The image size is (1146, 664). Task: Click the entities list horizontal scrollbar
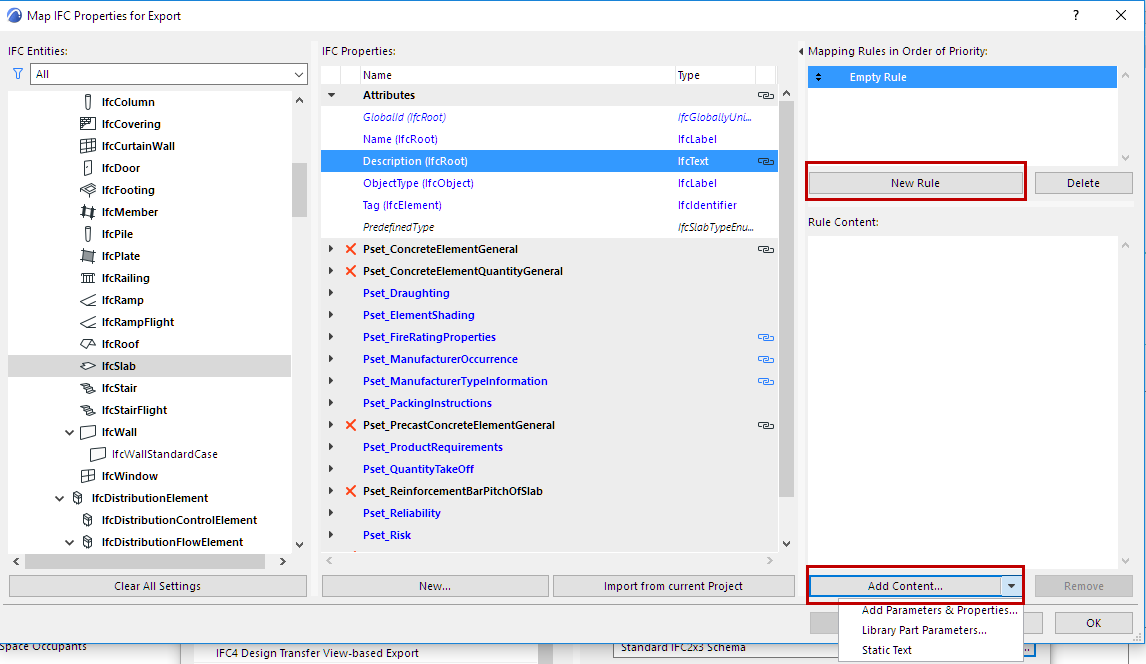145,561
